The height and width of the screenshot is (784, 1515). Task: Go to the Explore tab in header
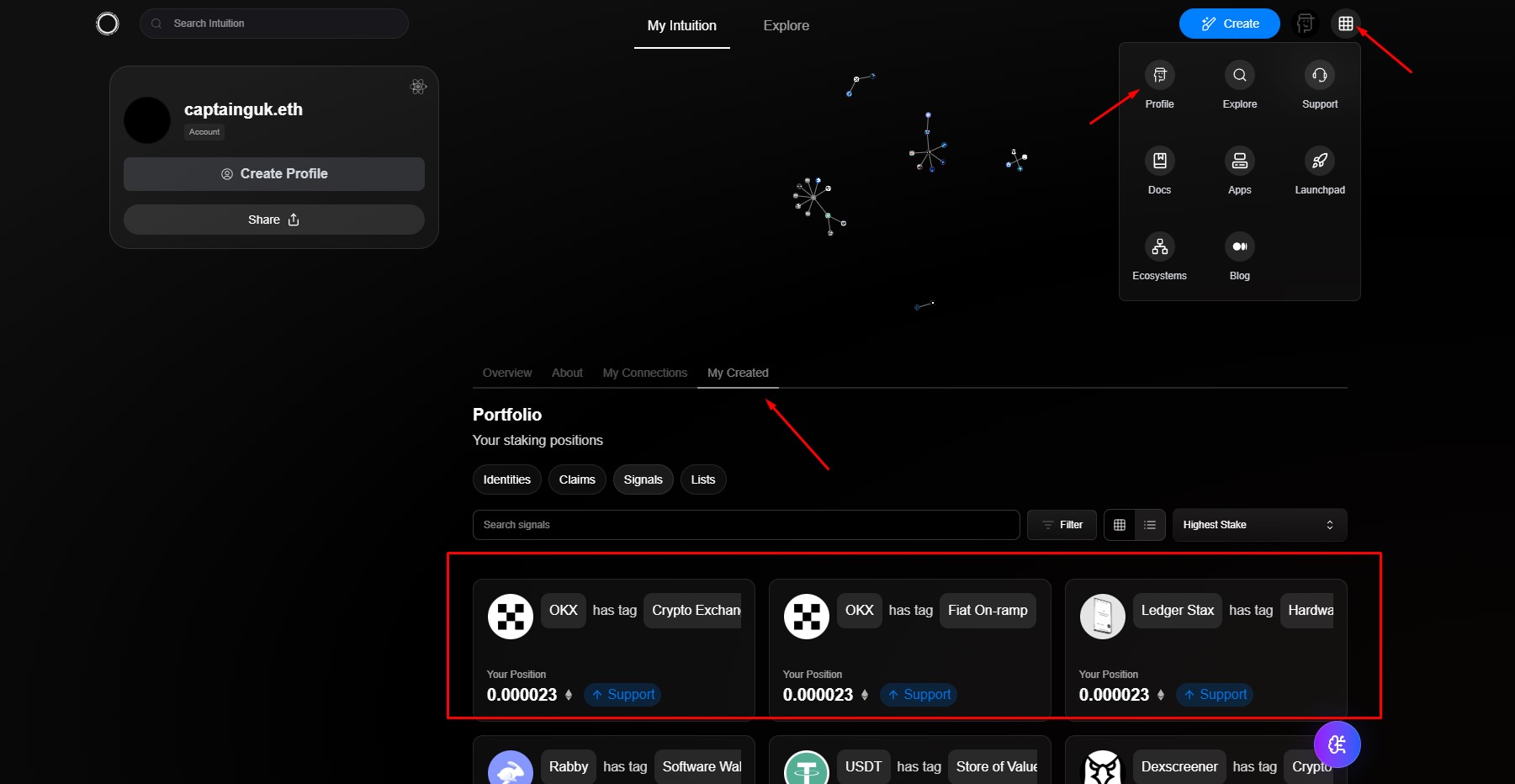tap(786, 25)
